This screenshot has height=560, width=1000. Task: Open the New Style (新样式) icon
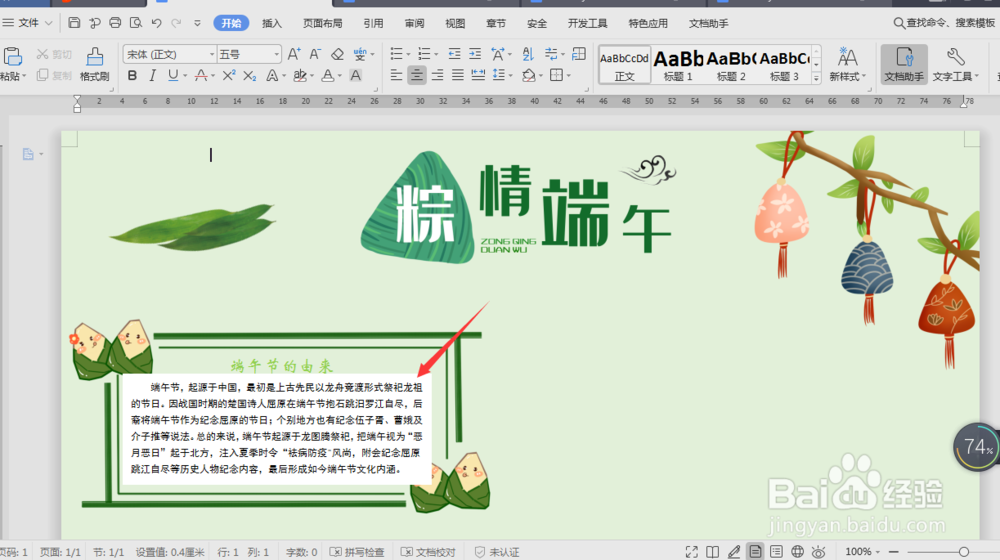click(x=847, y=64)
